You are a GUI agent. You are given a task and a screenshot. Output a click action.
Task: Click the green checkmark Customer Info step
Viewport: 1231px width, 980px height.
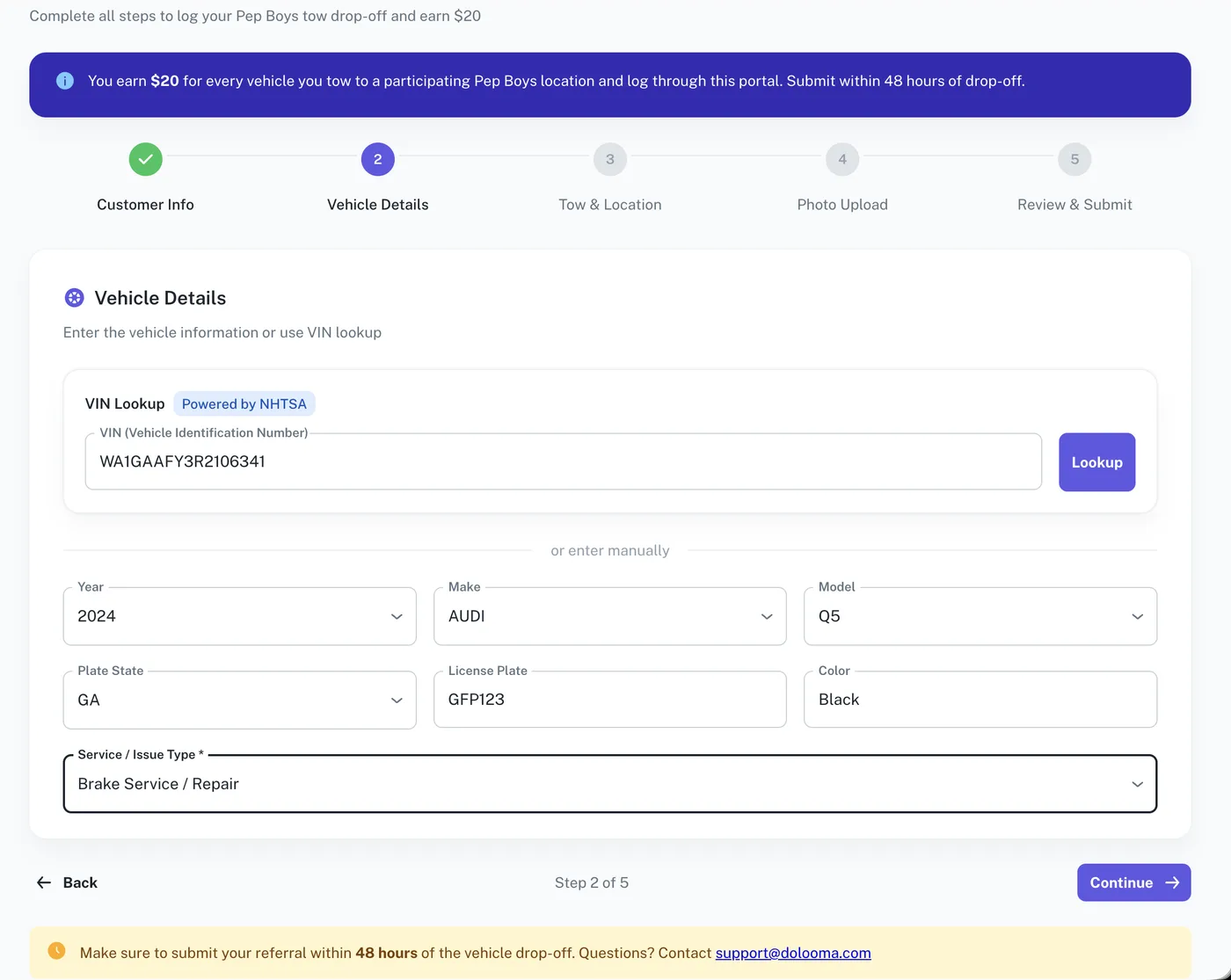click(145, 159)
